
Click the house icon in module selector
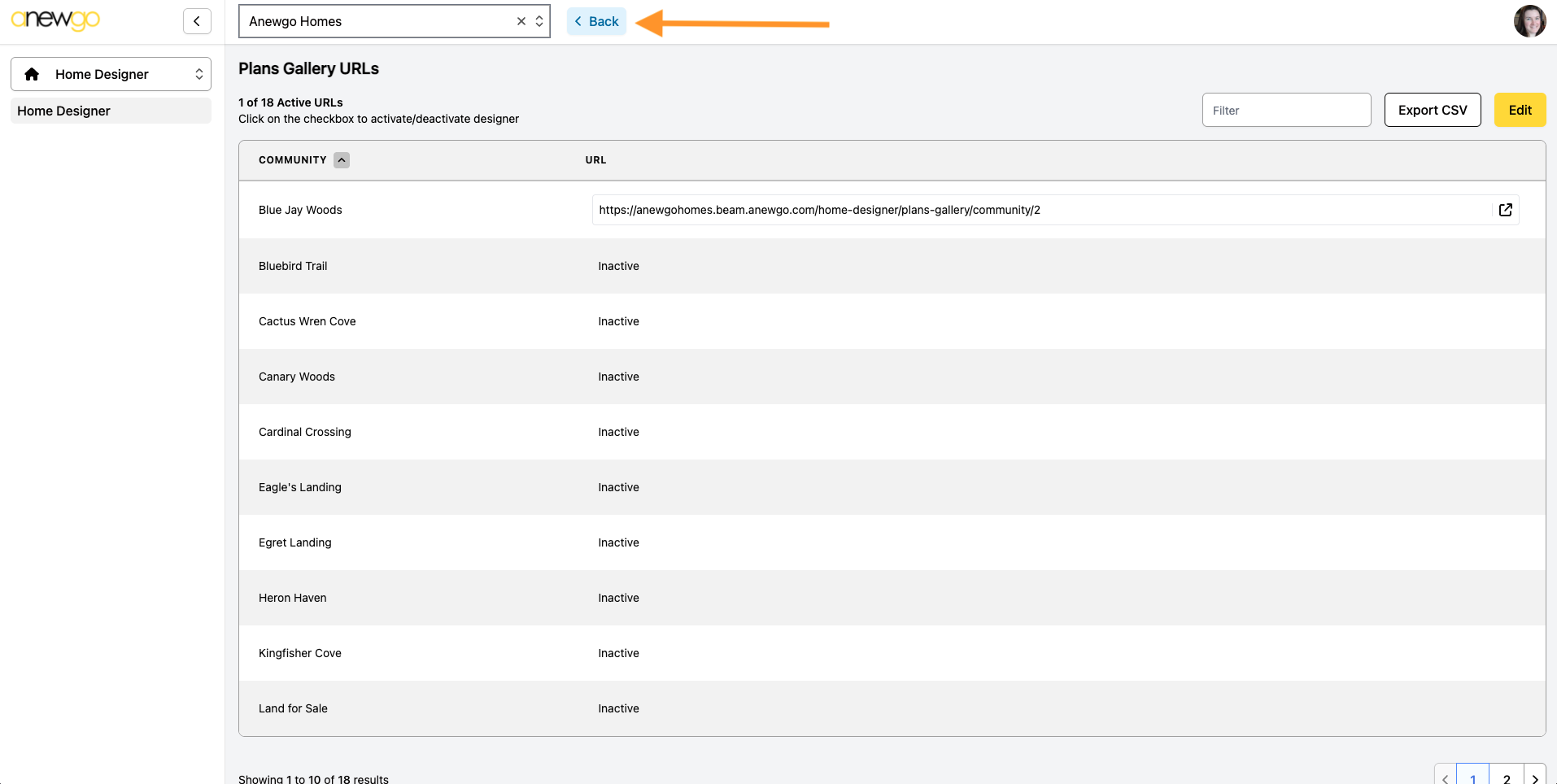coord(32,74)
